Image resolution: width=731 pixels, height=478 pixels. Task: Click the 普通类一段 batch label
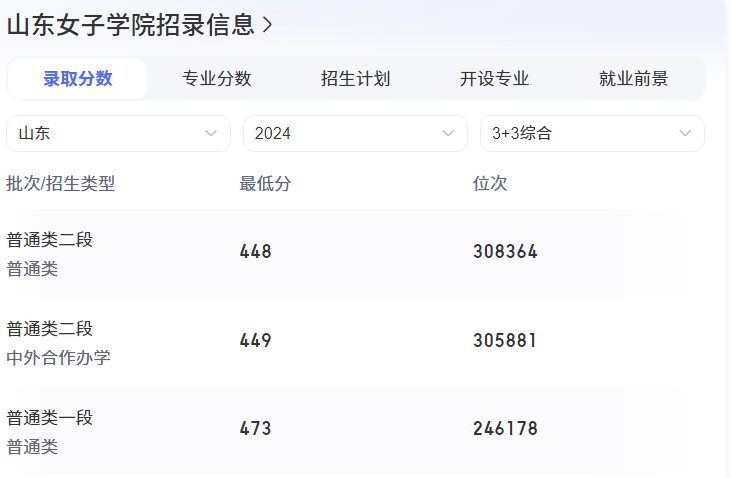[49, 418]
